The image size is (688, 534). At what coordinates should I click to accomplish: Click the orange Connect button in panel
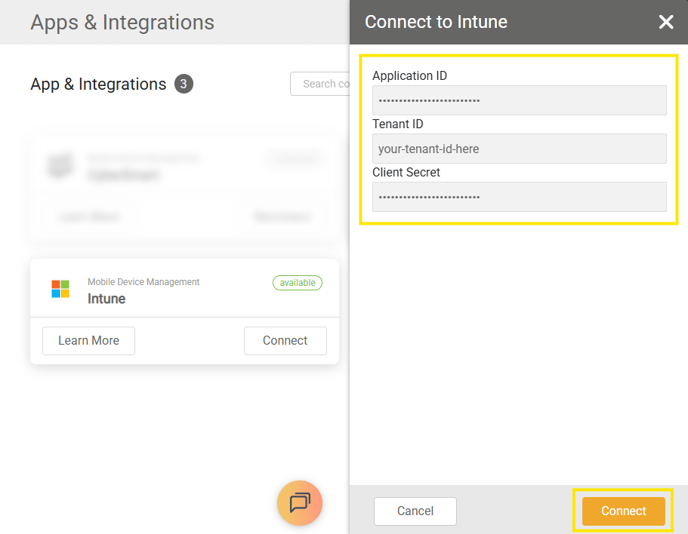[x=624, y=511]
